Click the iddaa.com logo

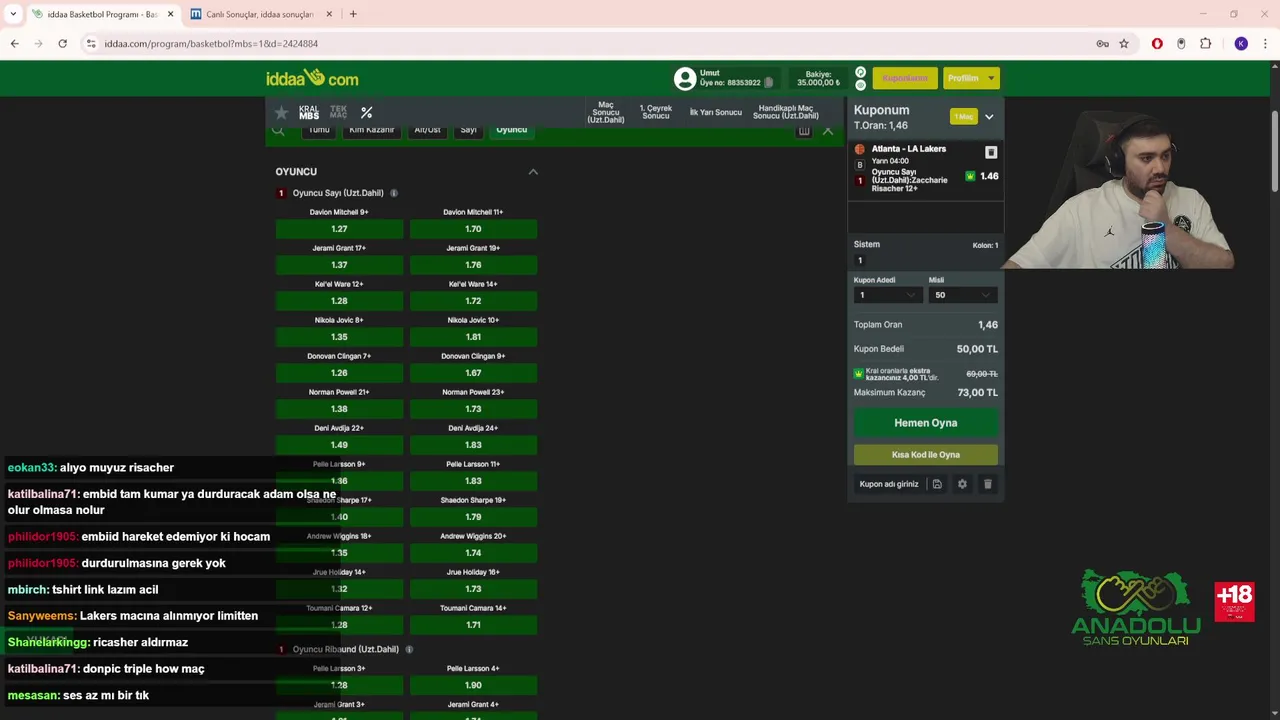(x=312, y=78)
